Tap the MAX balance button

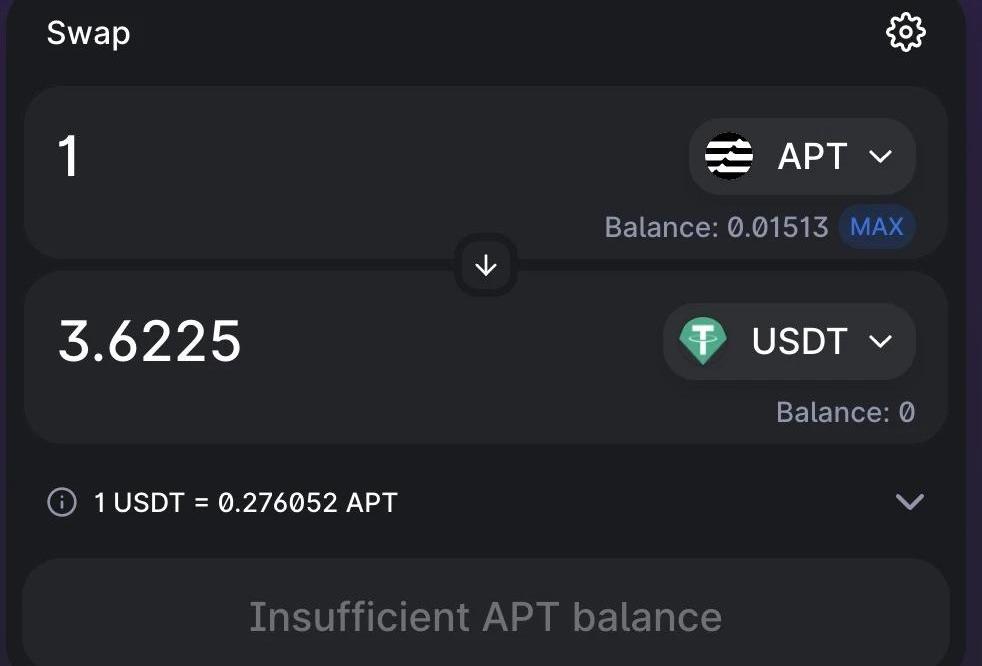877,227
